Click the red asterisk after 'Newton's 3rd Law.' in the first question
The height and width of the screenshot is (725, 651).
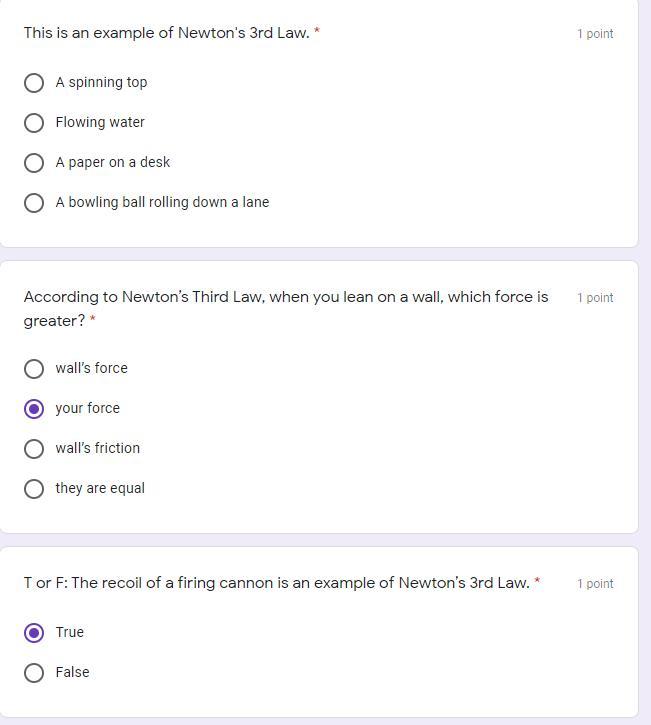click(317, 31)
